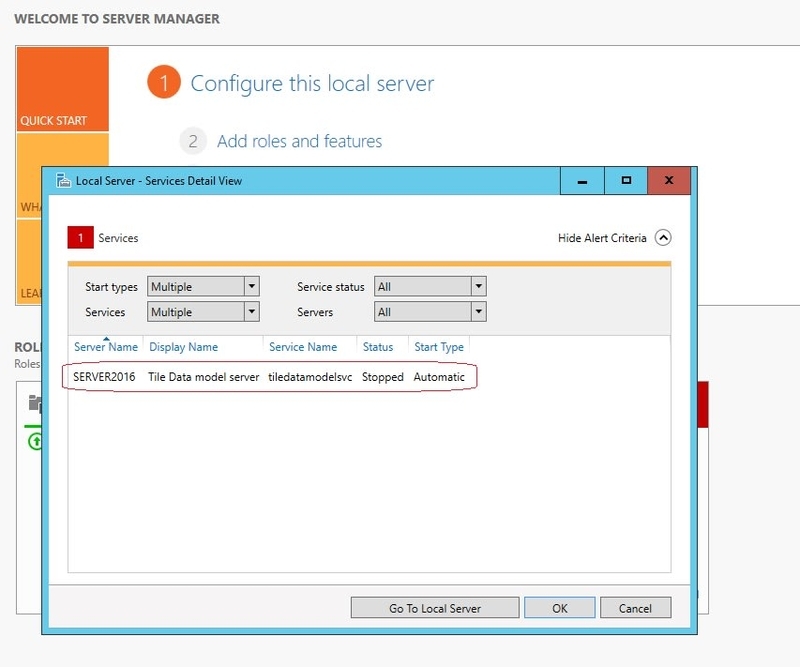800x667 pixels.
Task: Collapse criteria using Hide Alert Criteria chevron
Action: tap(663, 238)
